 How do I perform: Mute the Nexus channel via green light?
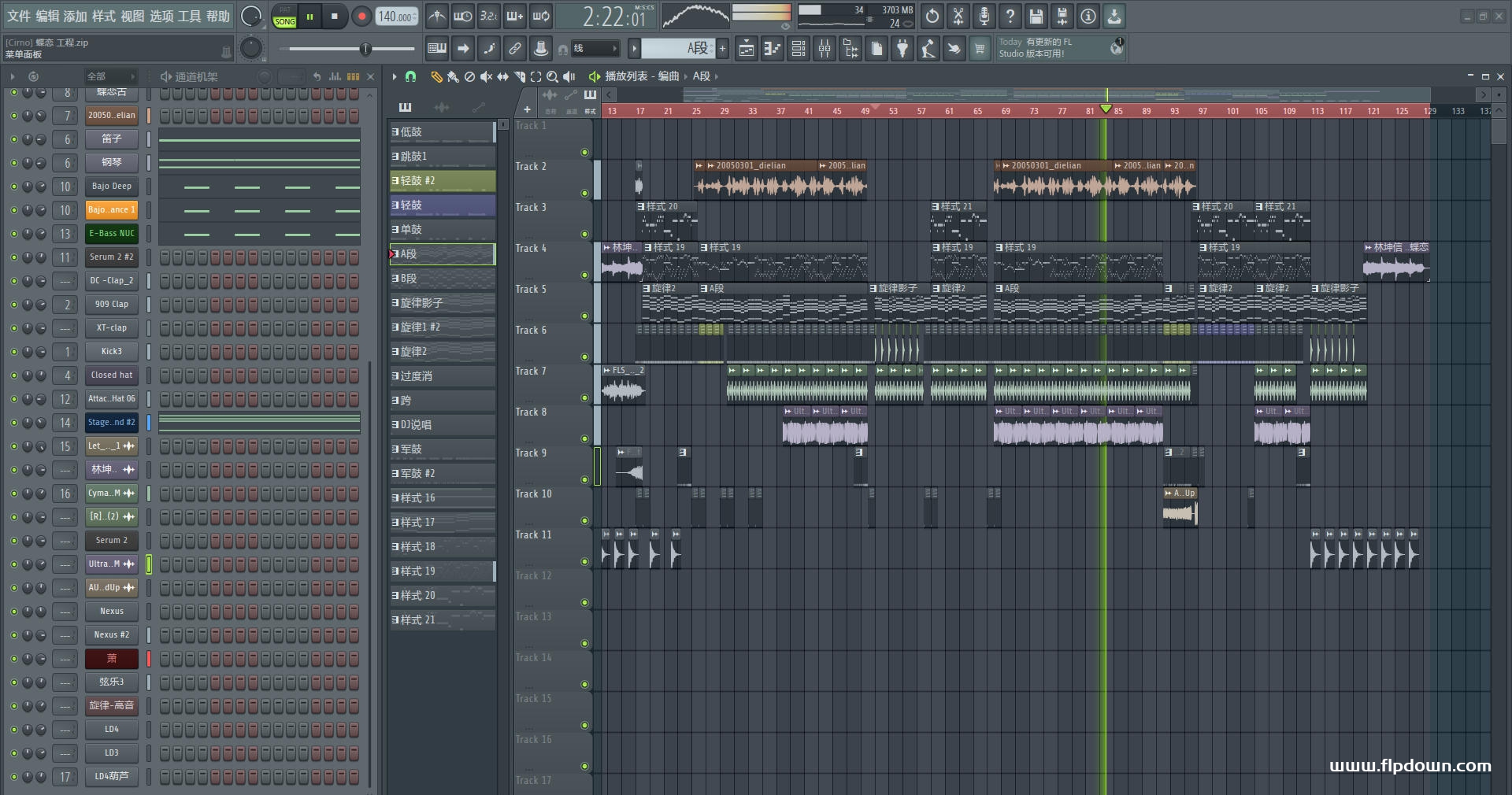pyautogui.click(x=13, y=612)
